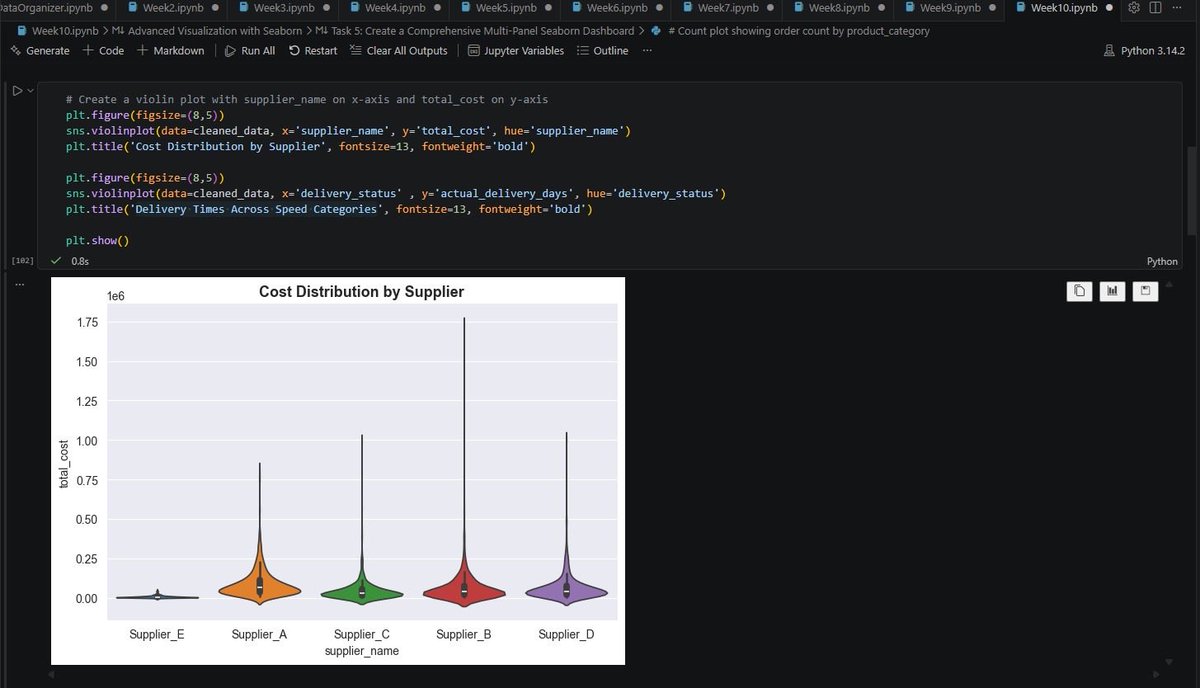
Task: Add a new Markdown cell
Action: 170,50
